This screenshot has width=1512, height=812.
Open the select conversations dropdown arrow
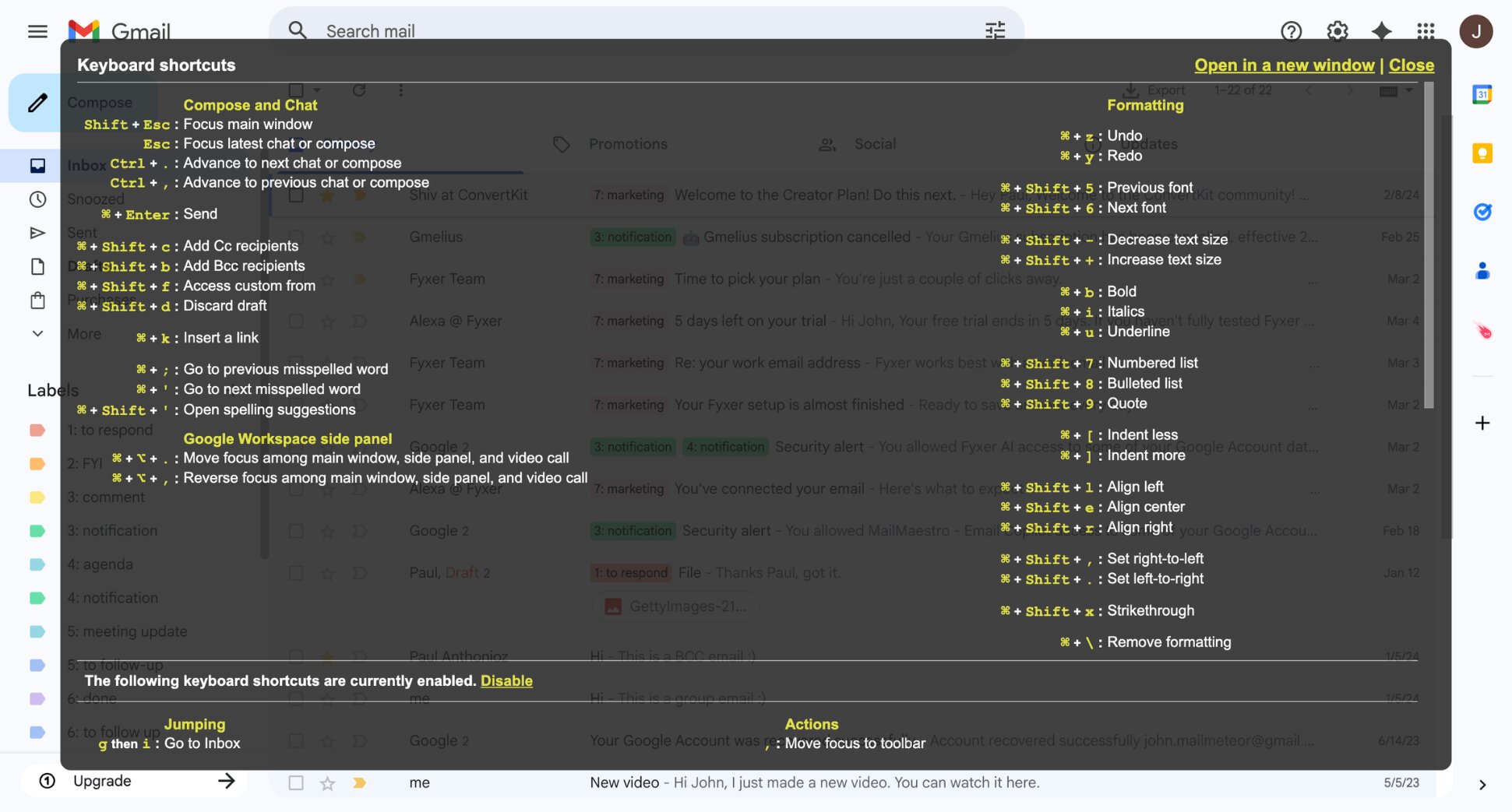(316, 90)
